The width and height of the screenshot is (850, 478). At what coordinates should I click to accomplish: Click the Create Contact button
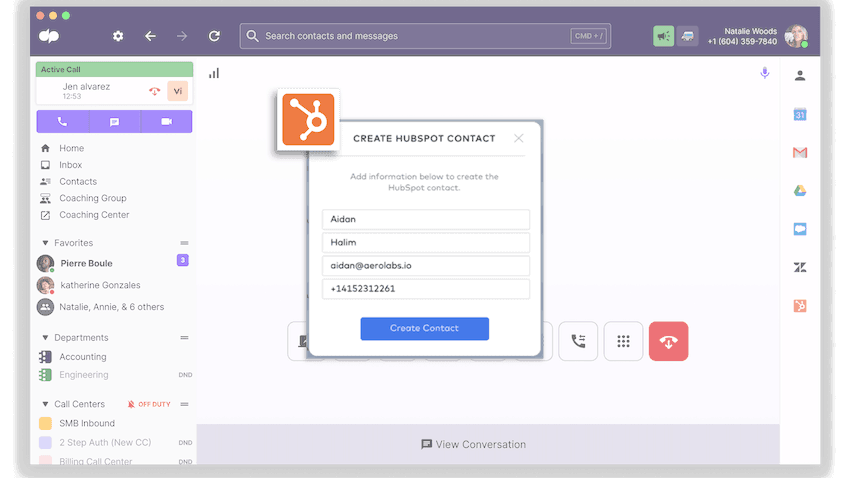[x=424, y=328]
